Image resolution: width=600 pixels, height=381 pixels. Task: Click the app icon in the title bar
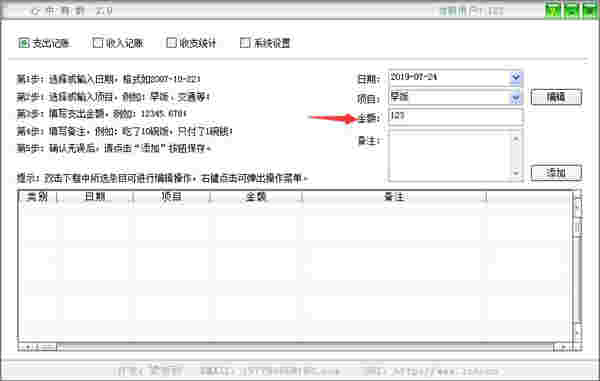pos(35,11)
